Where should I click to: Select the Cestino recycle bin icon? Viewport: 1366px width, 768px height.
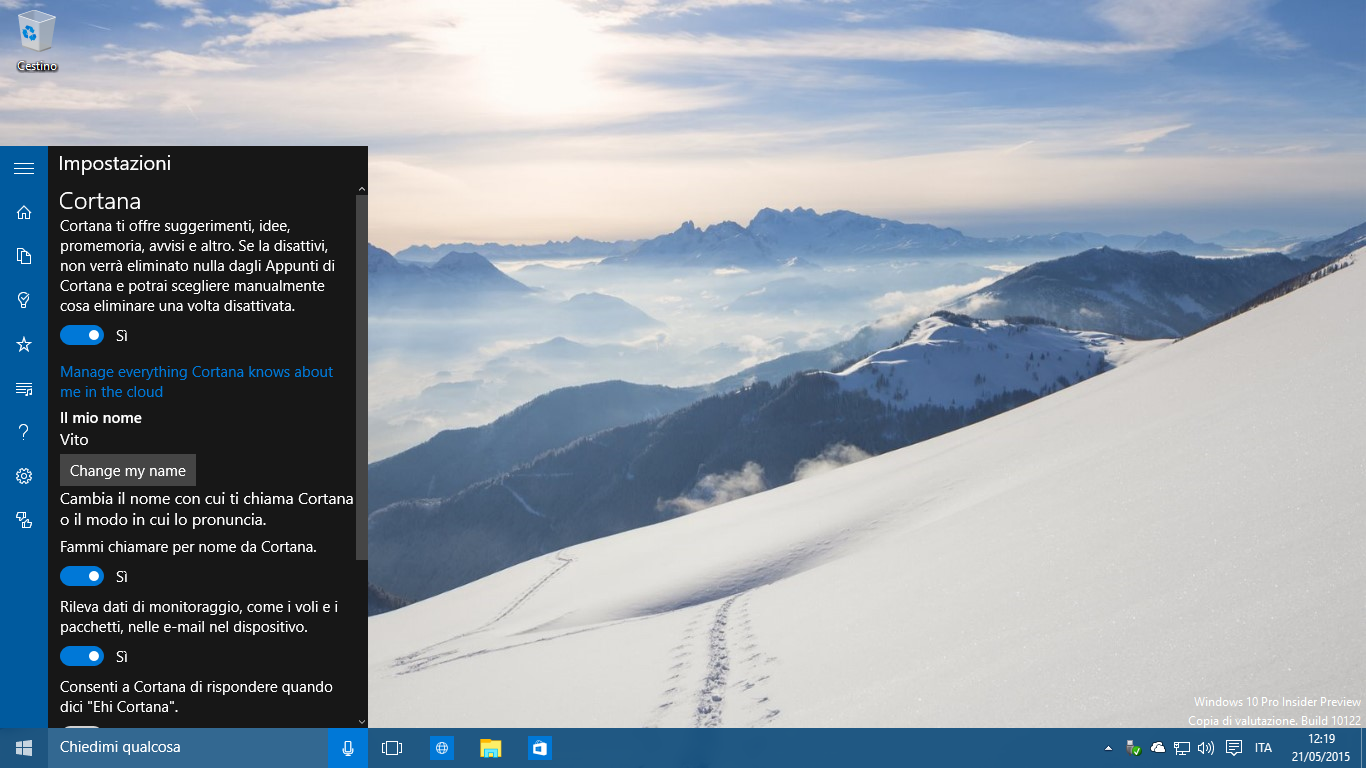[37, 41]
